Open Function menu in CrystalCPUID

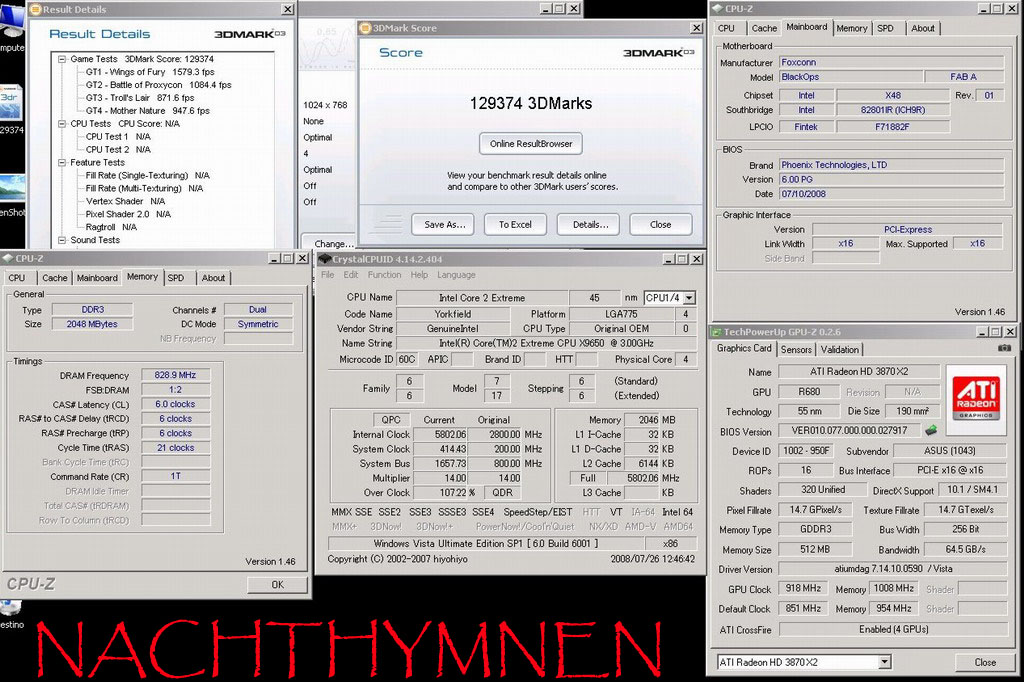pyautogui.click(x=384, y=275)
